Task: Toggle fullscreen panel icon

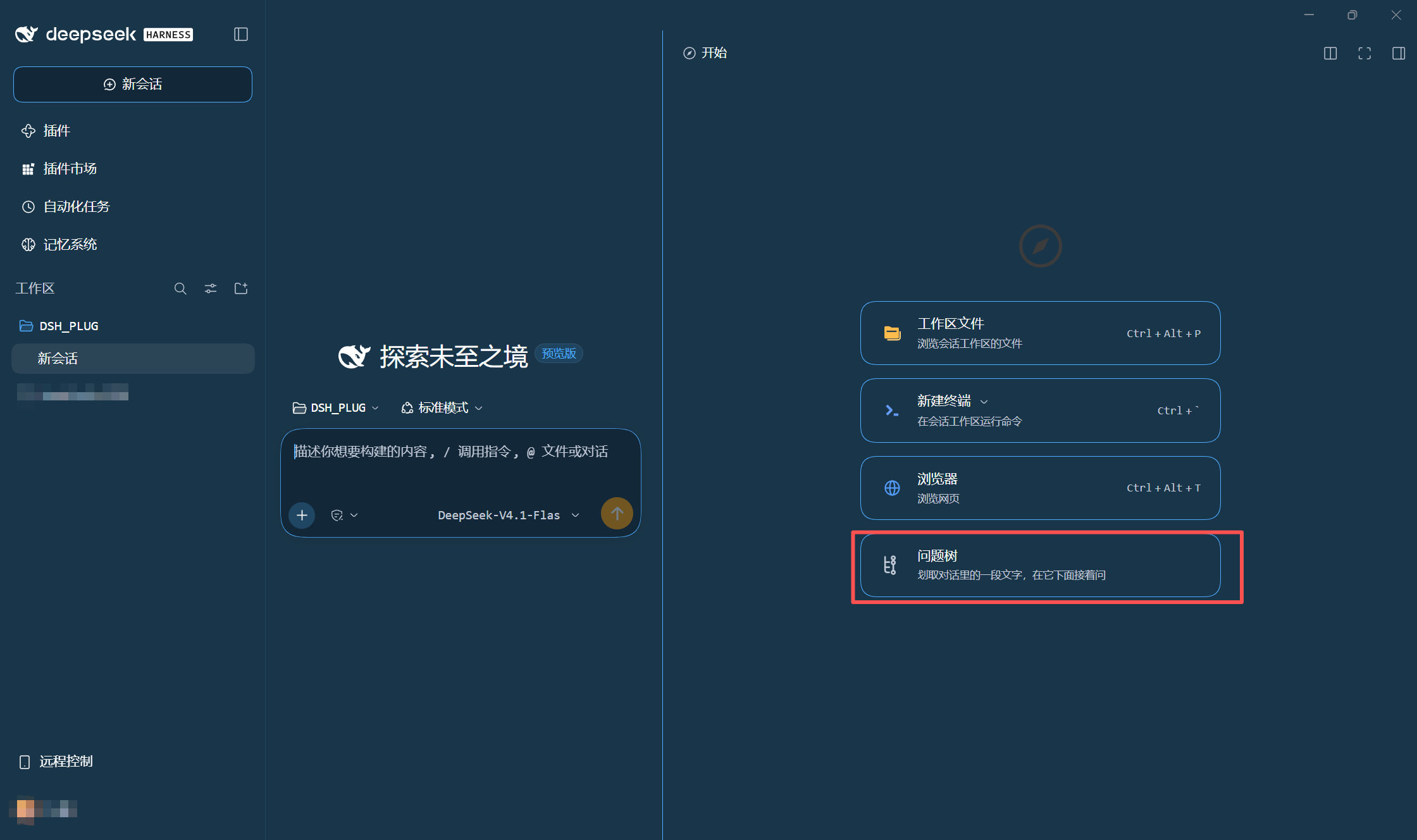Action: click(1364, 53)
